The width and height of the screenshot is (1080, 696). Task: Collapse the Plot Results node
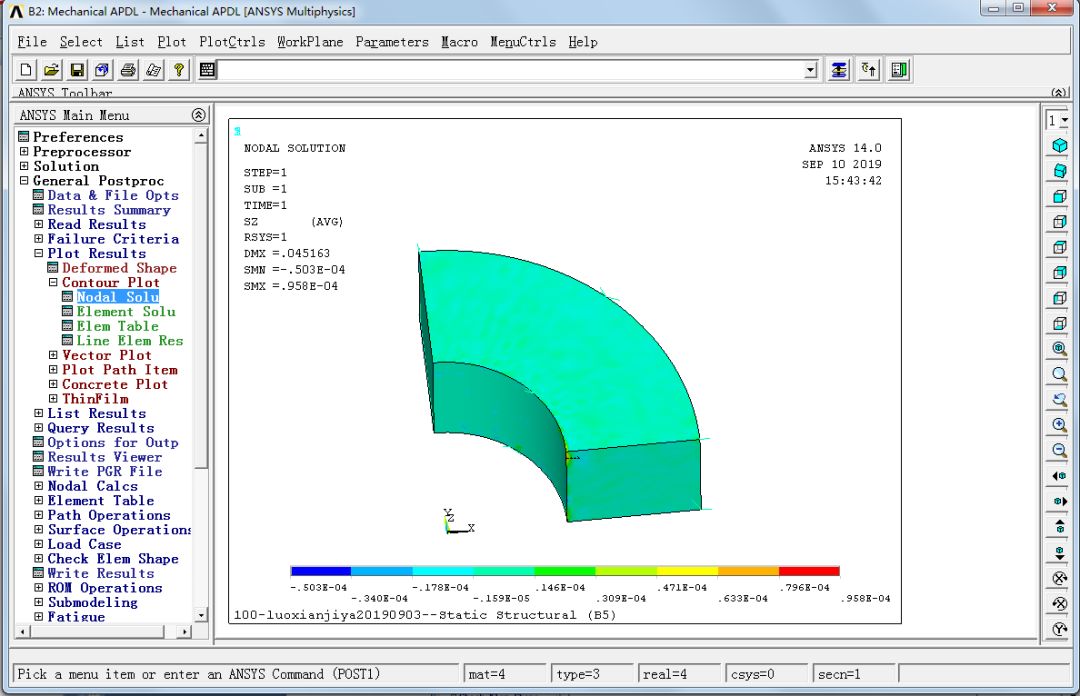pos(39,253)
